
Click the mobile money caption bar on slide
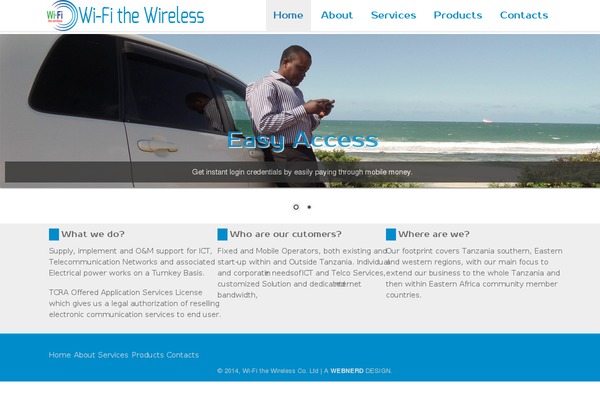(x=302, y=172)
